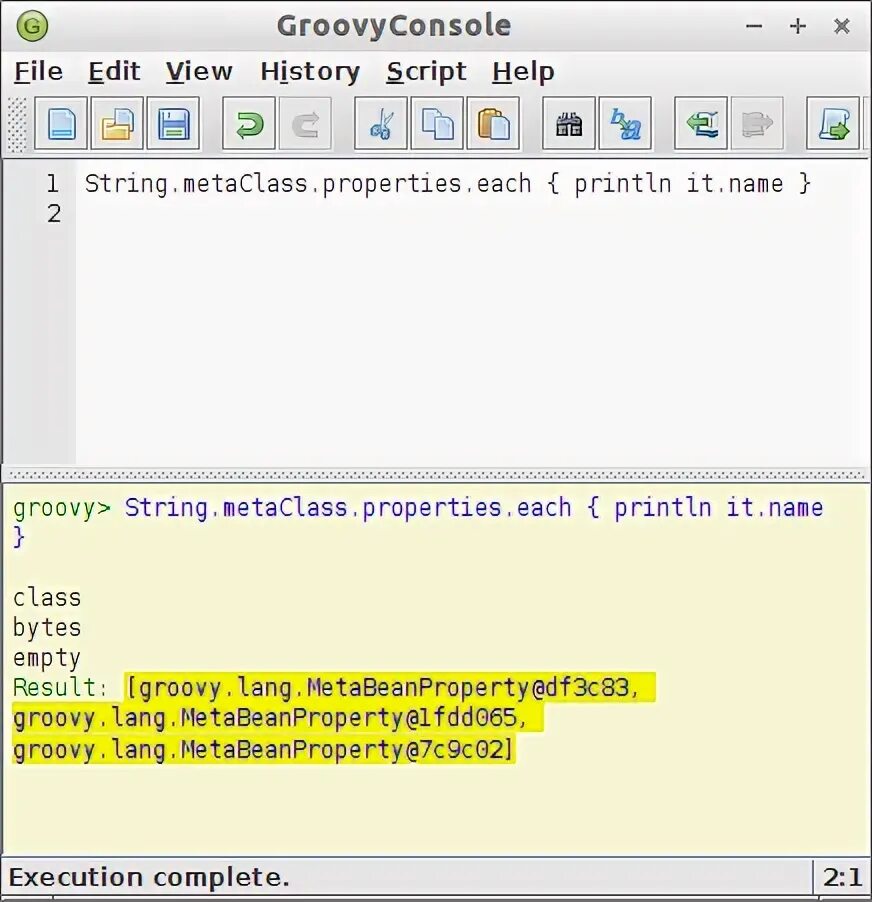
Task: Click the 'bytes' output line
Action: click(47, 628)
